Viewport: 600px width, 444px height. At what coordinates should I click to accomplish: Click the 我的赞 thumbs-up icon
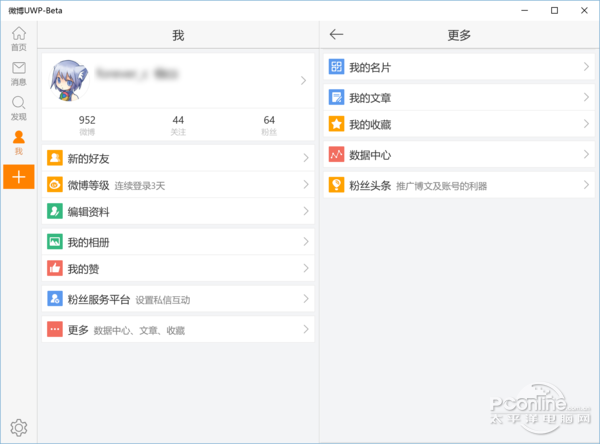[55, 269]
